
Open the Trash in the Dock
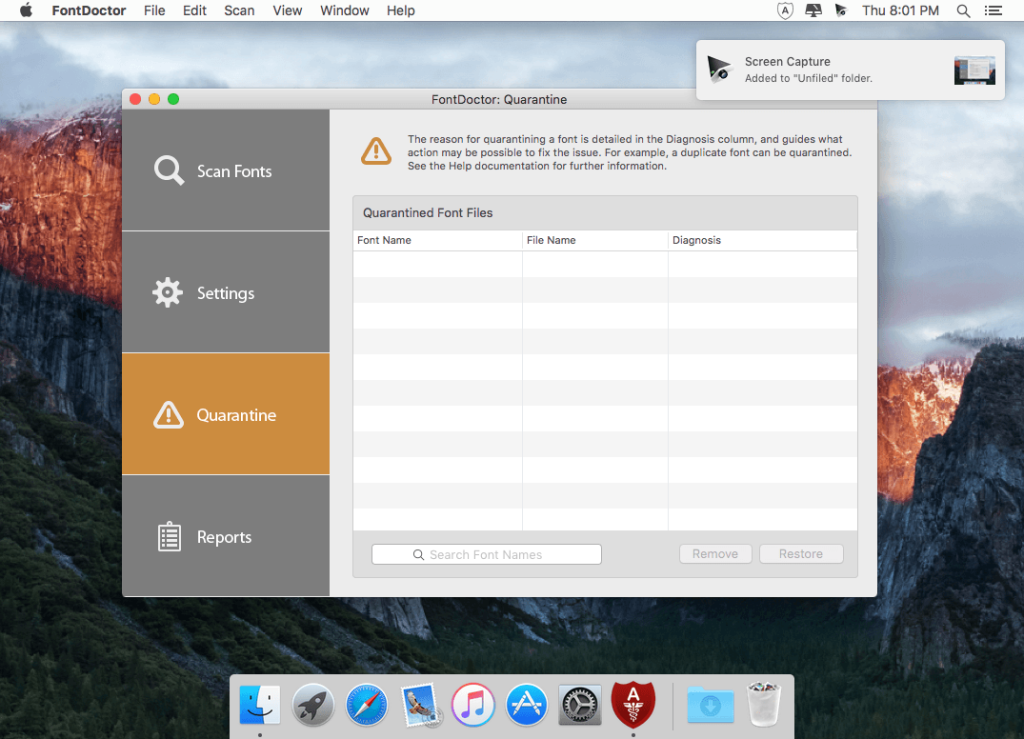pos(763,704)
